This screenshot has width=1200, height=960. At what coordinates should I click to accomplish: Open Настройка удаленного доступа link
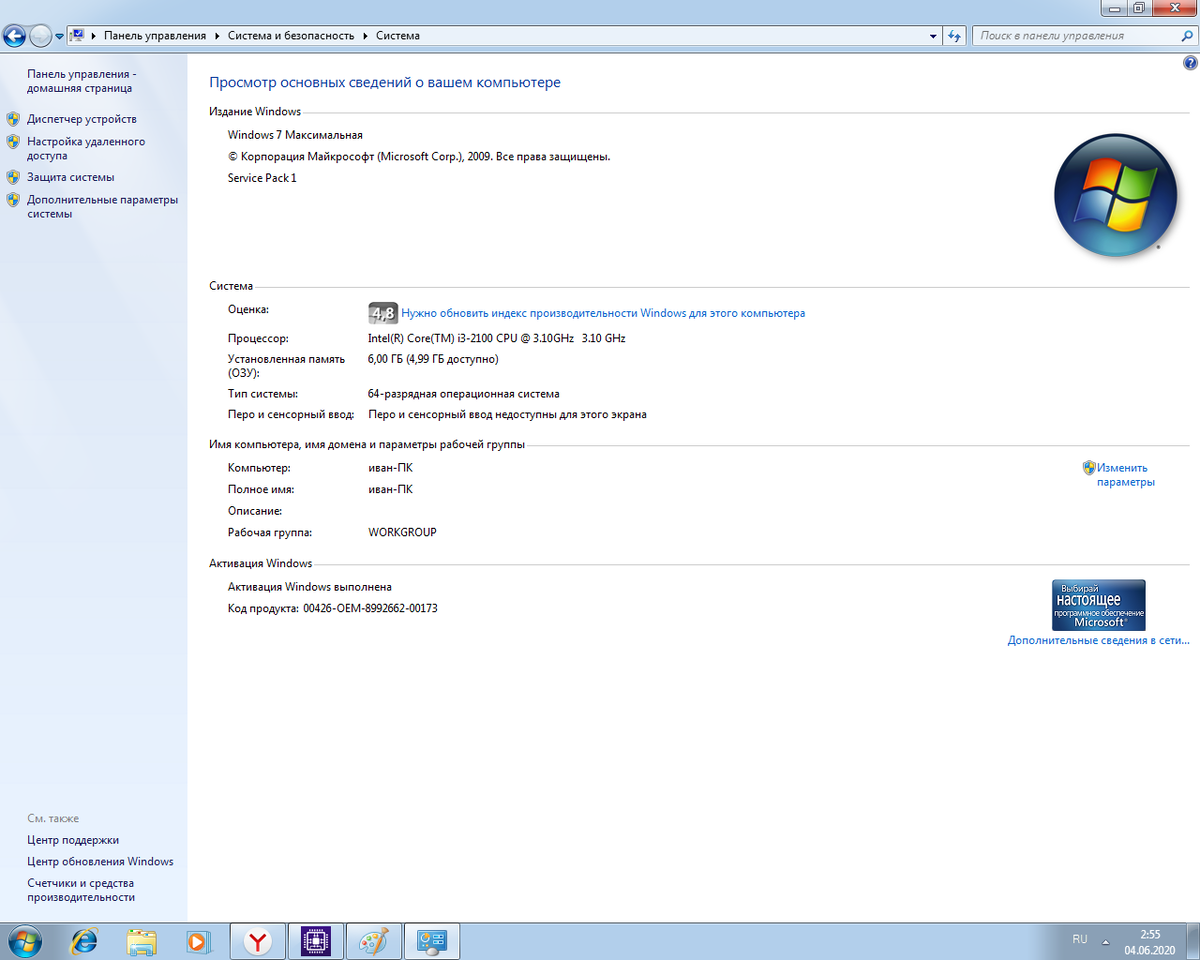[x=86, y=149]
